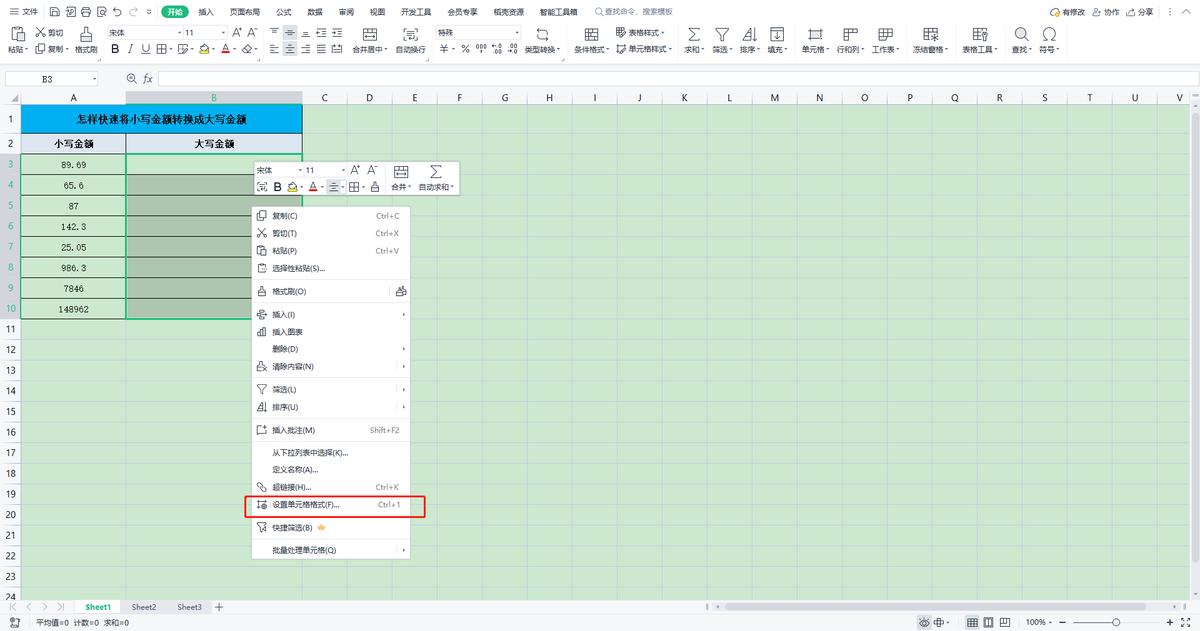This screenshot has height=631, width=1200.
Task: Pick the font color swatch
Action: click(x=226, y=48)
